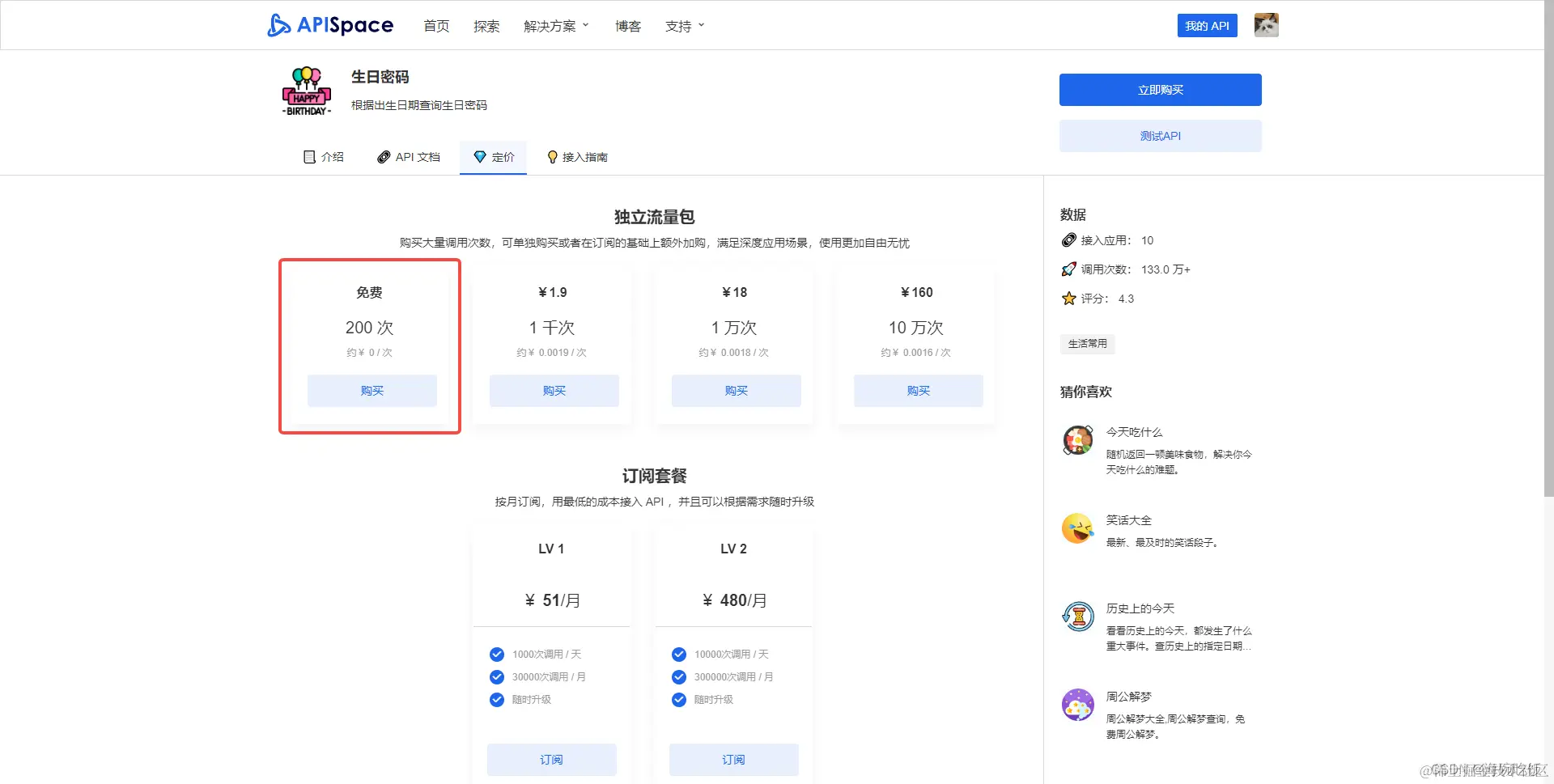The image size is (1554, 784).
Task: Click 购买 under the ¥1.9 package
Action: (554, 390)
